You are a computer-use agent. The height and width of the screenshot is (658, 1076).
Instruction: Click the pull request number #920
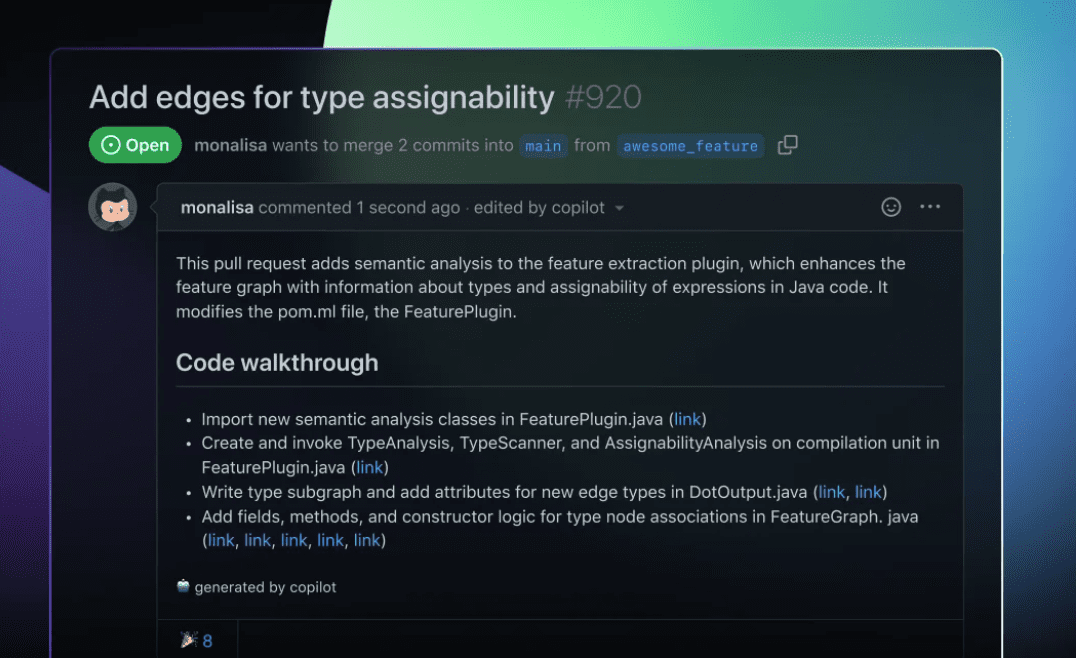[603, 97]
